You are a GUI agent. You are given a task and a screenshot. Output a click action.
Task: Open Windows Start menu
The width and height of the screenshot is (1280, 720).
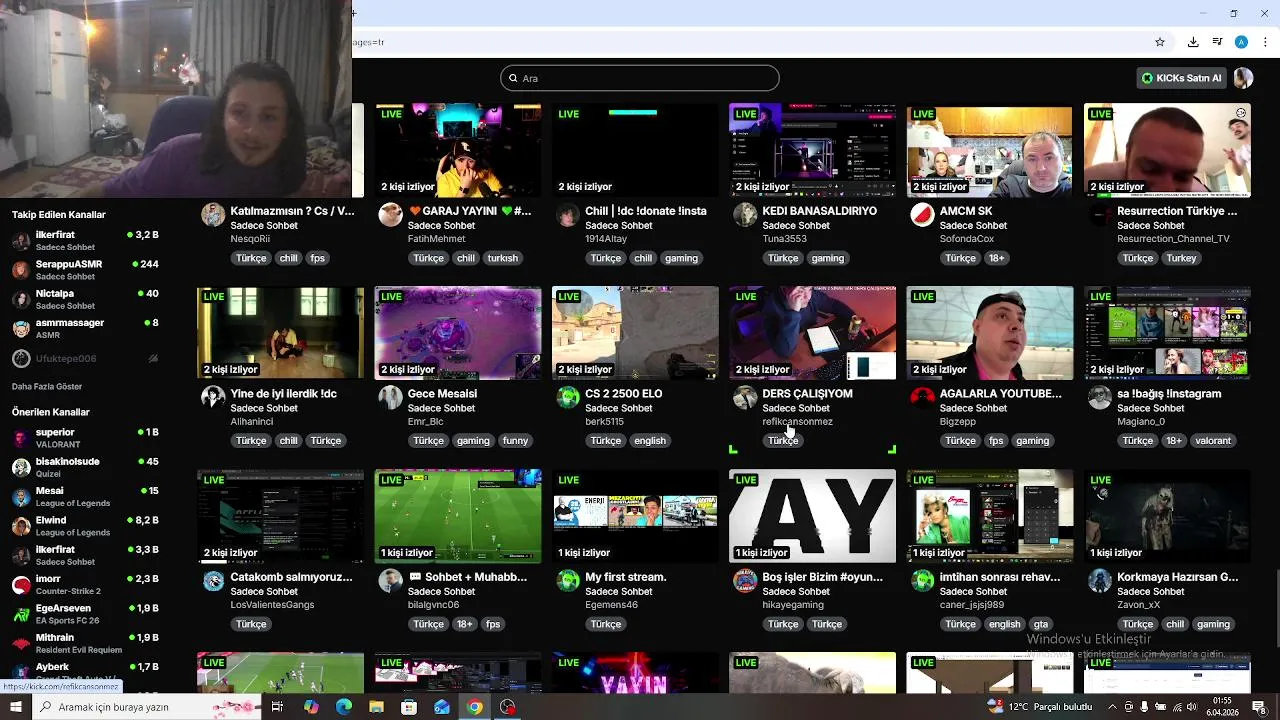tap(15, 707)
